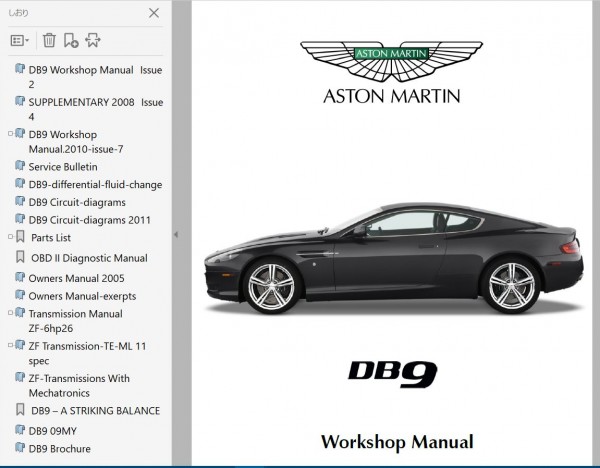Open DB9 Circuit-diagrams bookmark
This screenshot has width=600, height=468.
pos(77,202)
